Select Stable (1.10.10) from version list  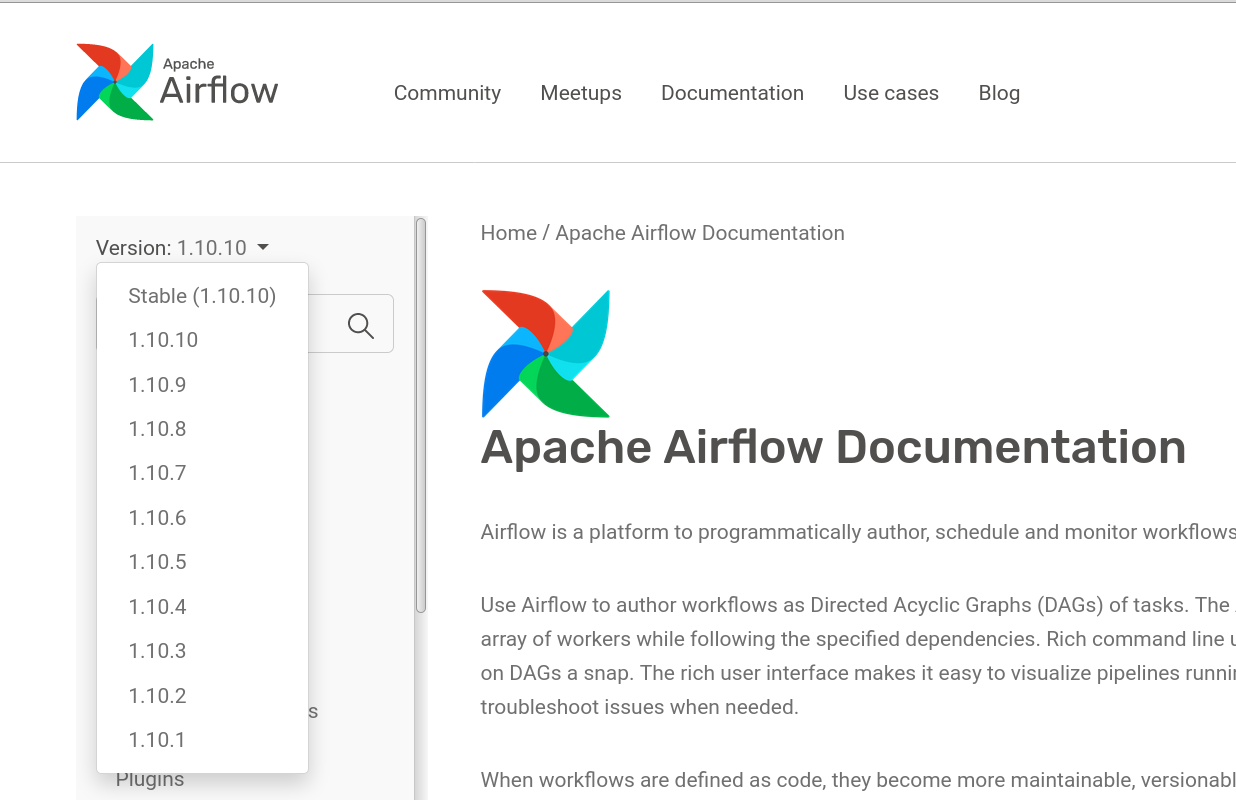(202, 296)
